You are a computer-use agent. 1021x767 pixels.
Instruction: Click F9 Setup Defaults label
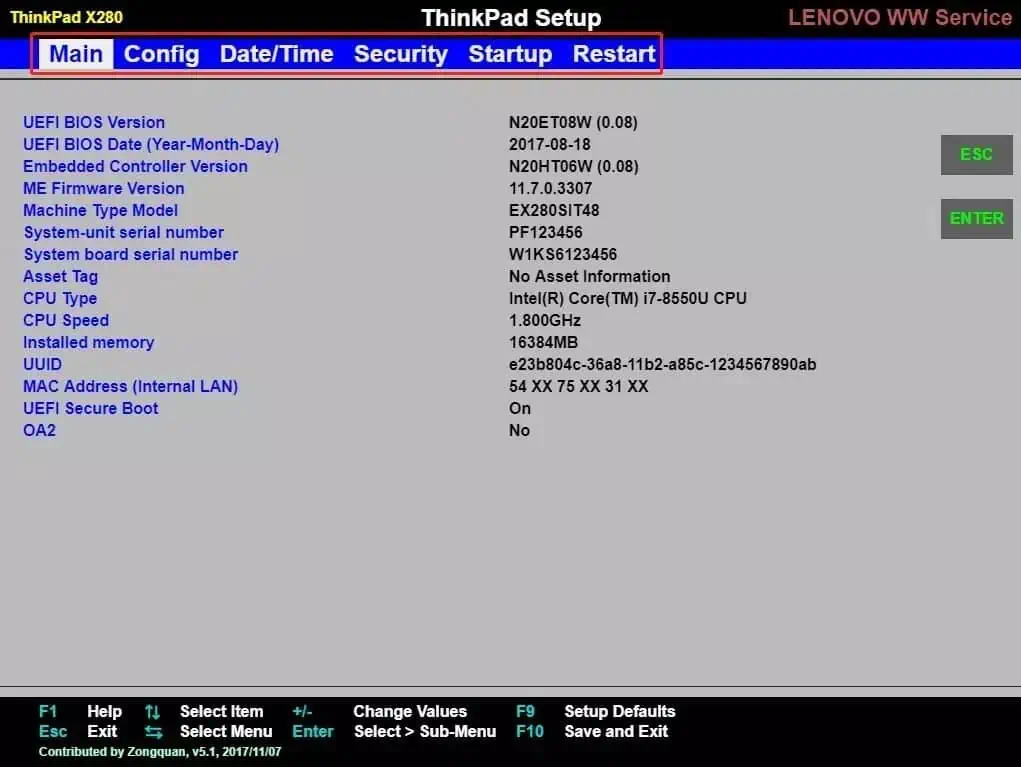point(596,712)
